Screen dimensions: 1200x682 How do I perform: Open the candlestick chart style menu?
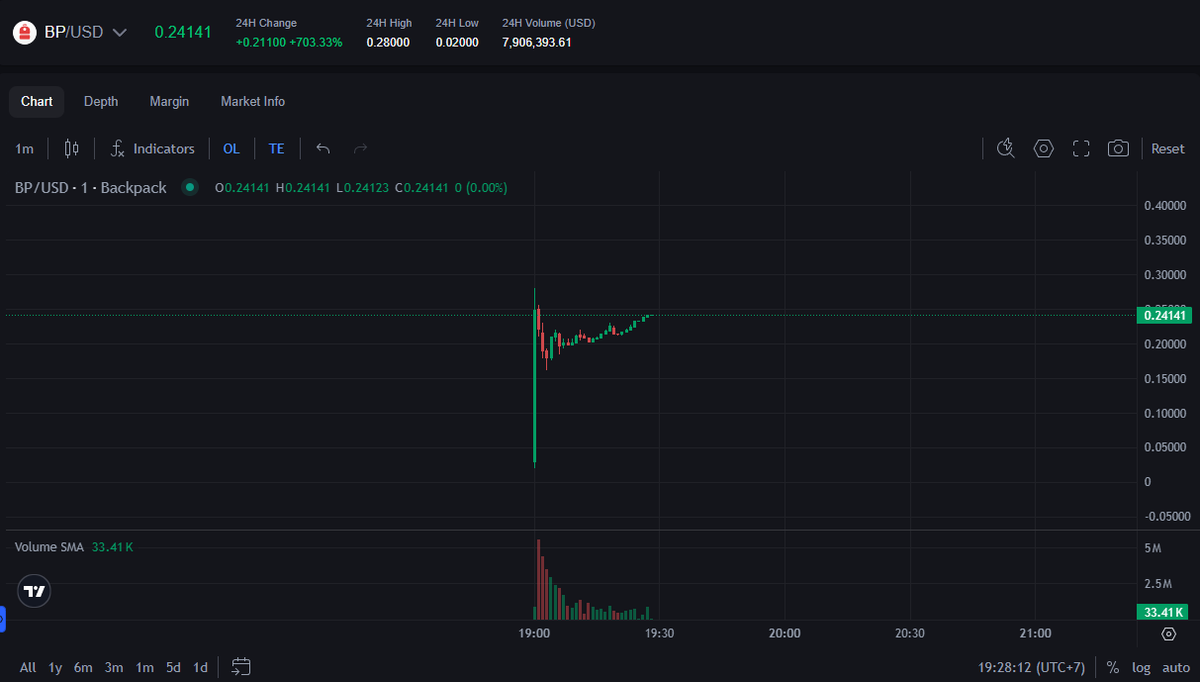coord(71,148)
